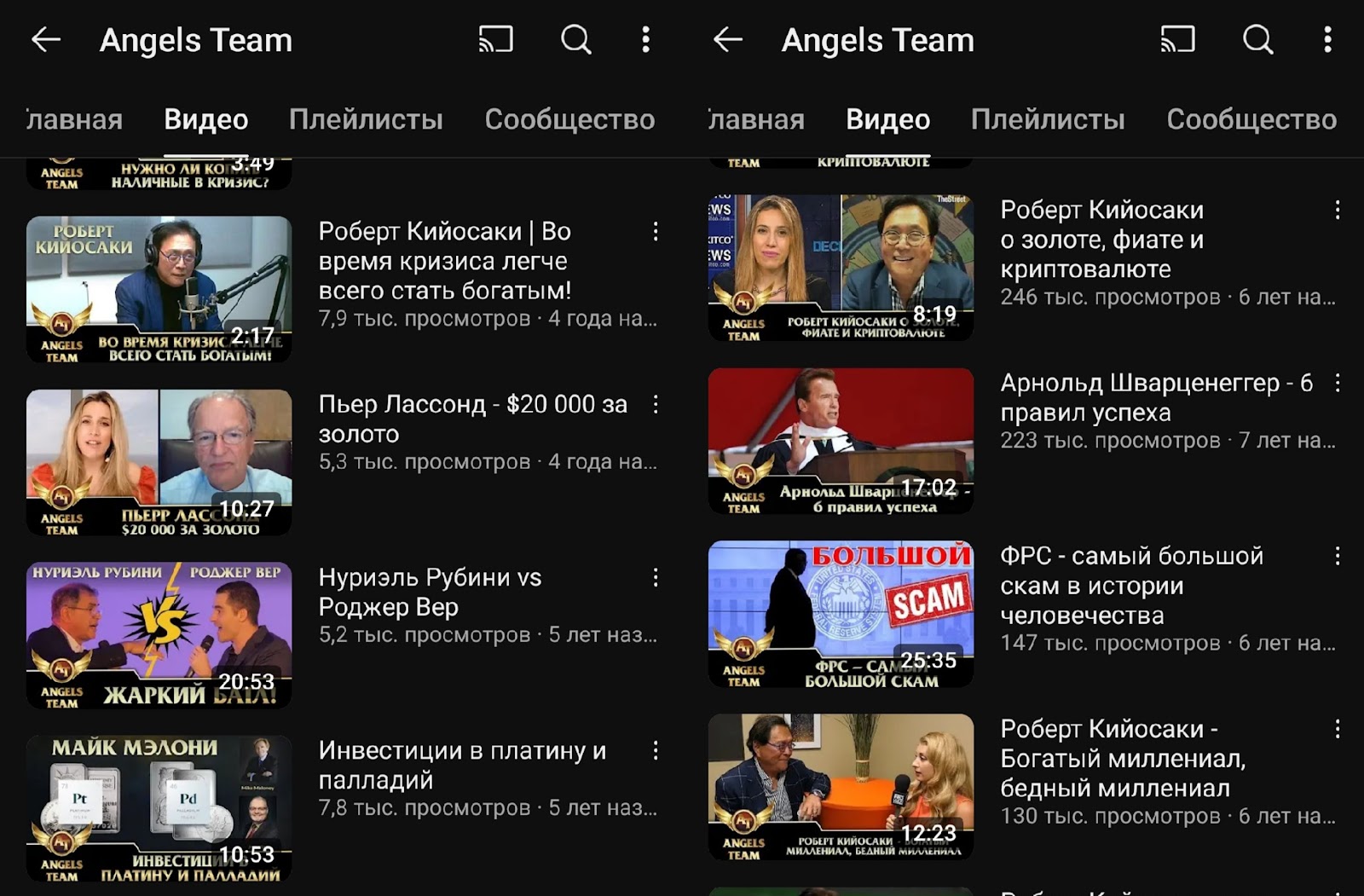Play the Kiyosaki millennial interview thumbnail (12:23)
The height and width of the screenshot is (896, 1364).
pos(841,787)
